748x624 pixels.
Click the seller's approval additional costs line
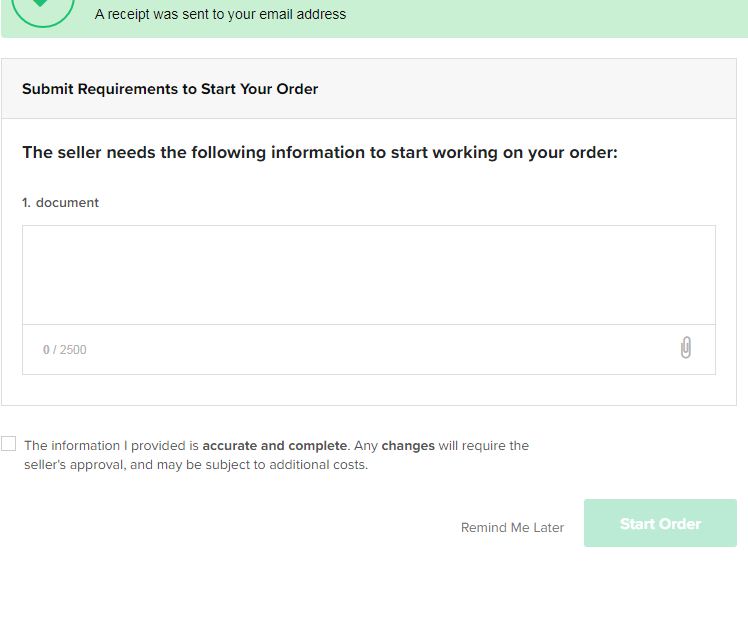(x=196, y=465)
